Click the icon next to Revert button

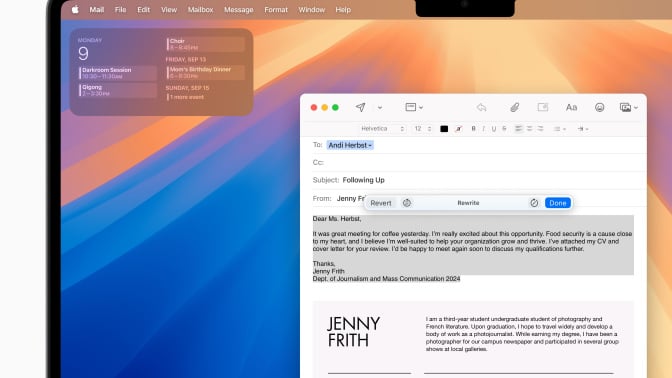click(x=407, y=203)
